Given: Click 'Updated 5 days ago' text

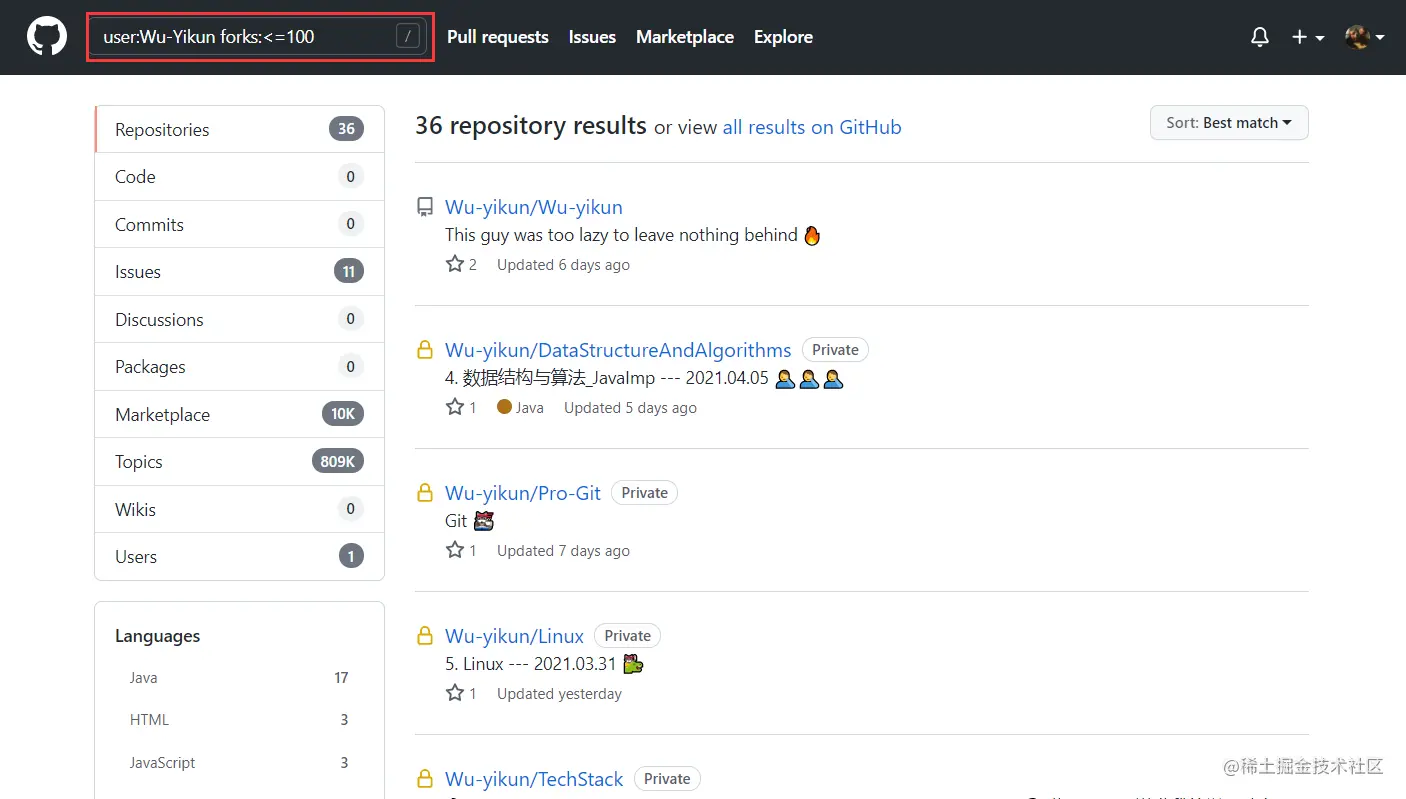Looking at the screenshot, I should click(x=630, y=408).
